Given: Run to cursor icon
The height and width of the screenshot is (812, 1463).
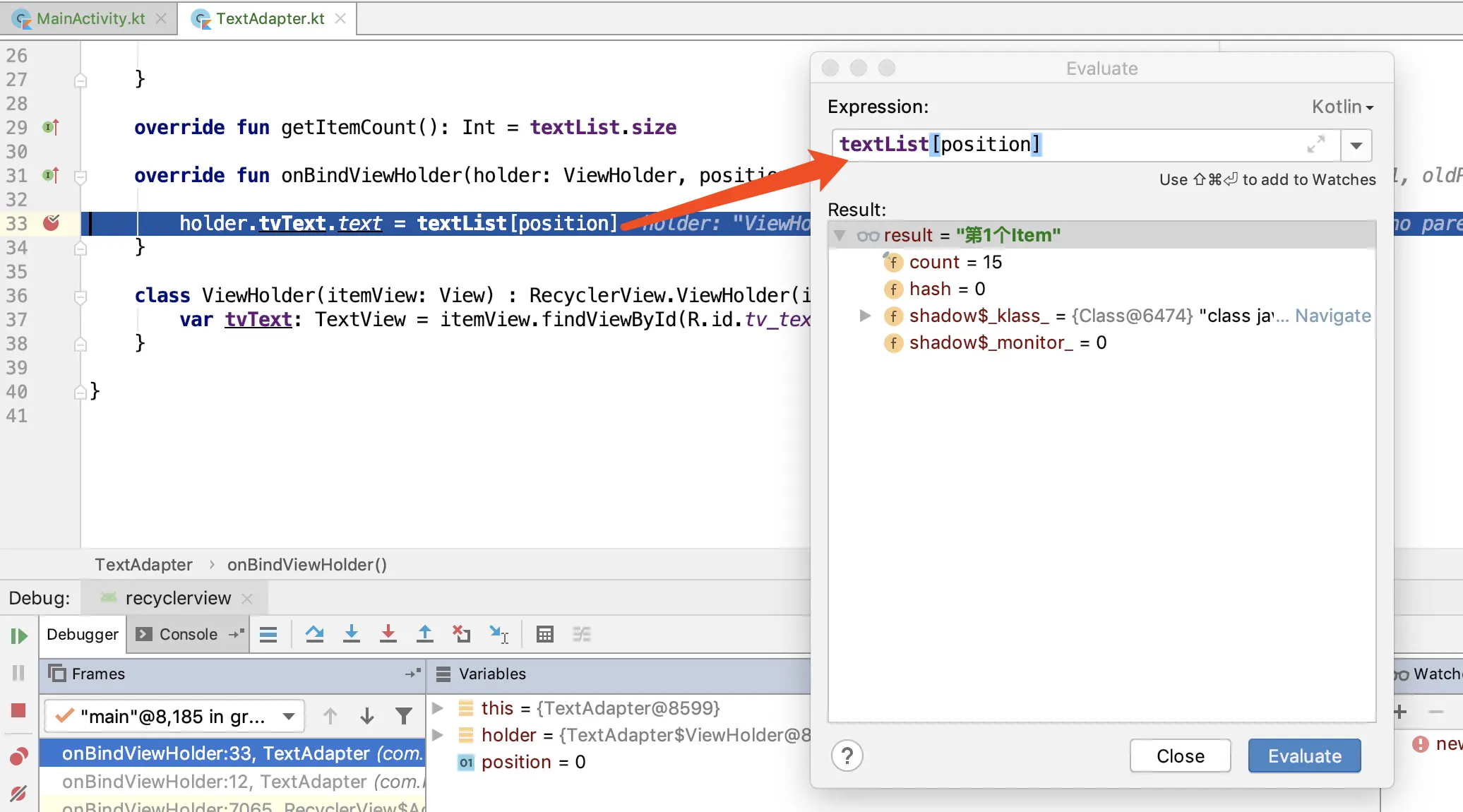Looking at the screenshot, I should (499, 634).
